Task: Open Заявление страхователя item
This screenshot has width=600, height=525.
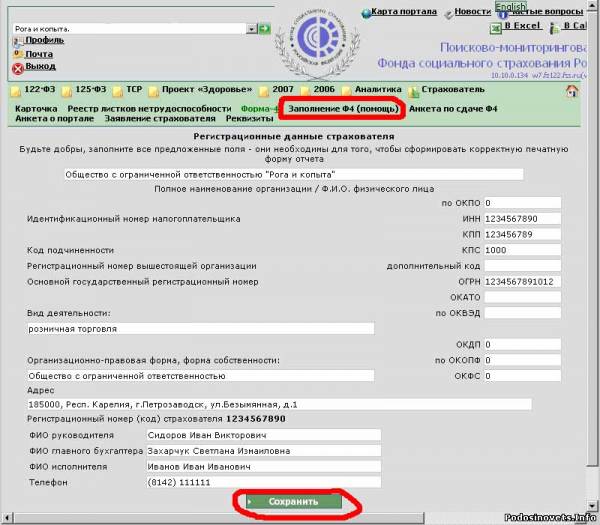Action: click(160, 119)
